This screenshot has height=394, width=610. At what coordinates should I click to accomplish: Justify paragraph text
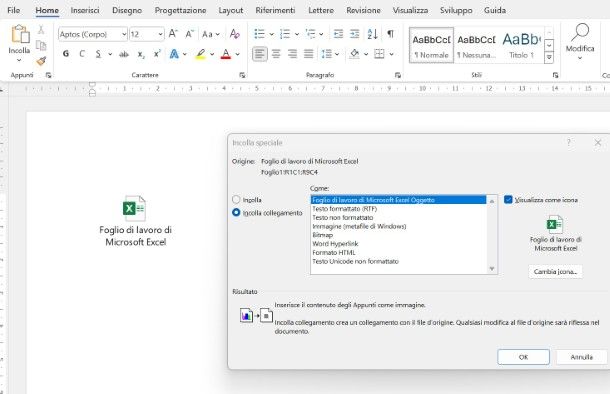point(309,54)
